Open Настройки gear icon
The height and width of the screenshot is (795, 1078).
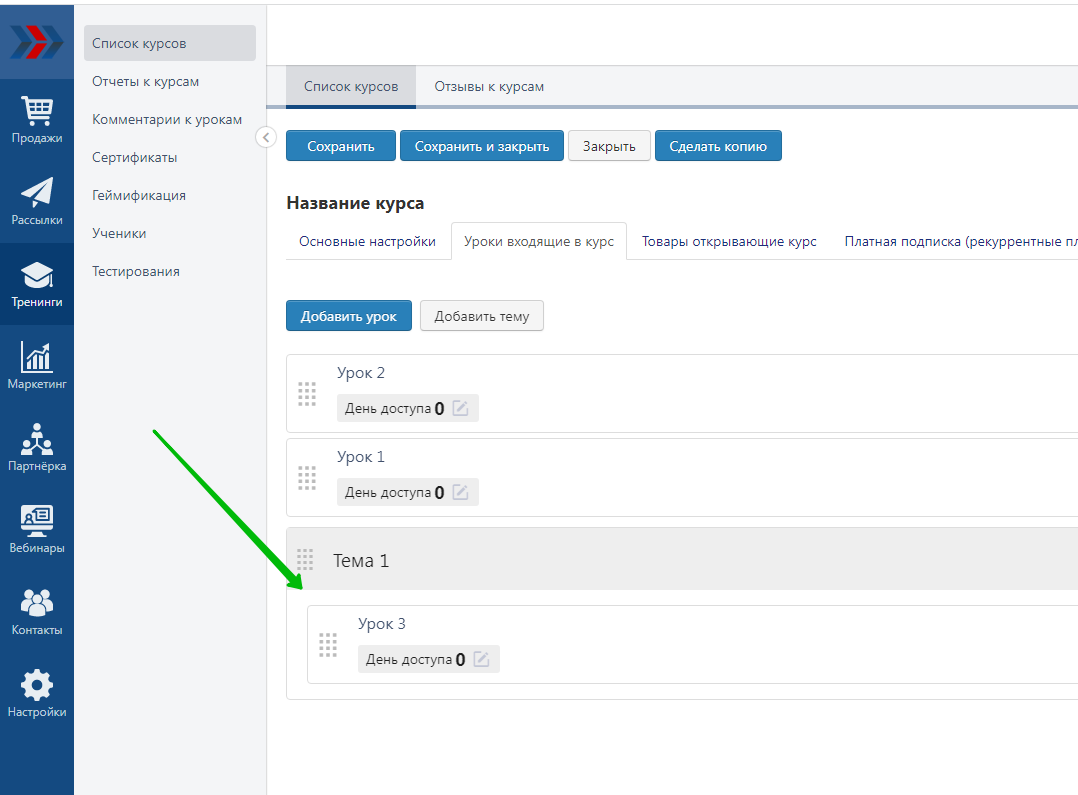[x=37, y=693]
